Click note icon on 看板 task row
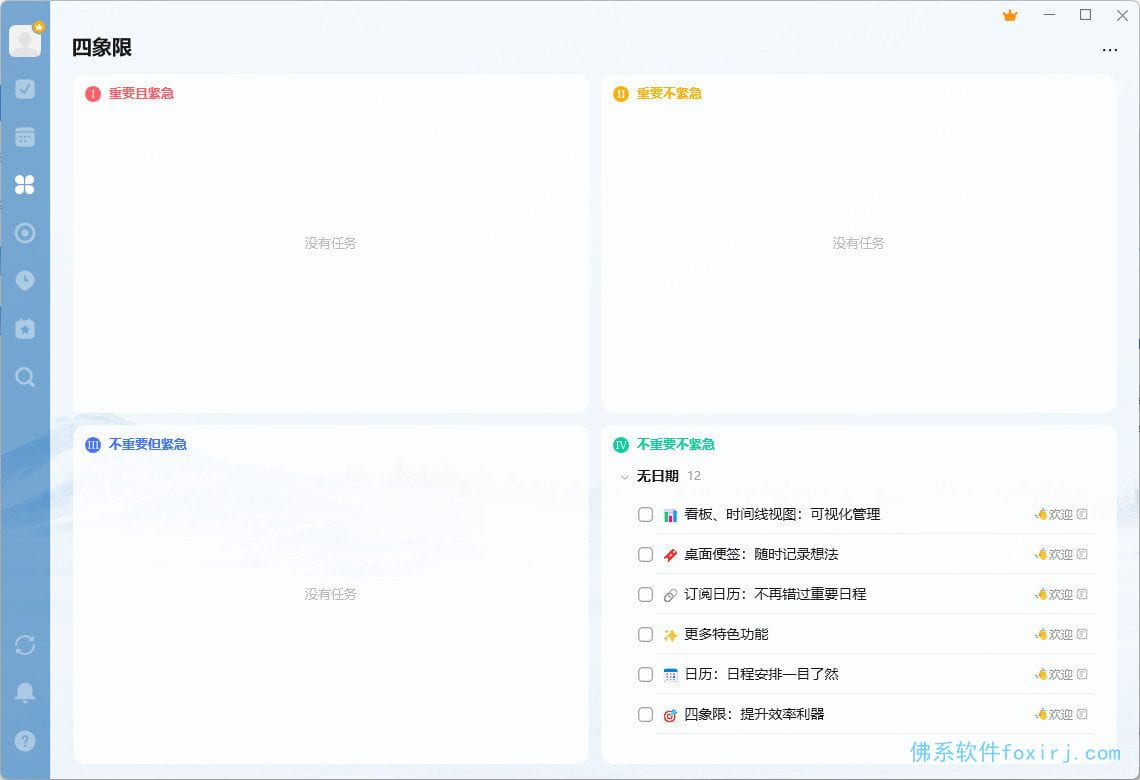Image resolution: width=1140 pixels, height=780 pixels. [x=1082, y=514]
